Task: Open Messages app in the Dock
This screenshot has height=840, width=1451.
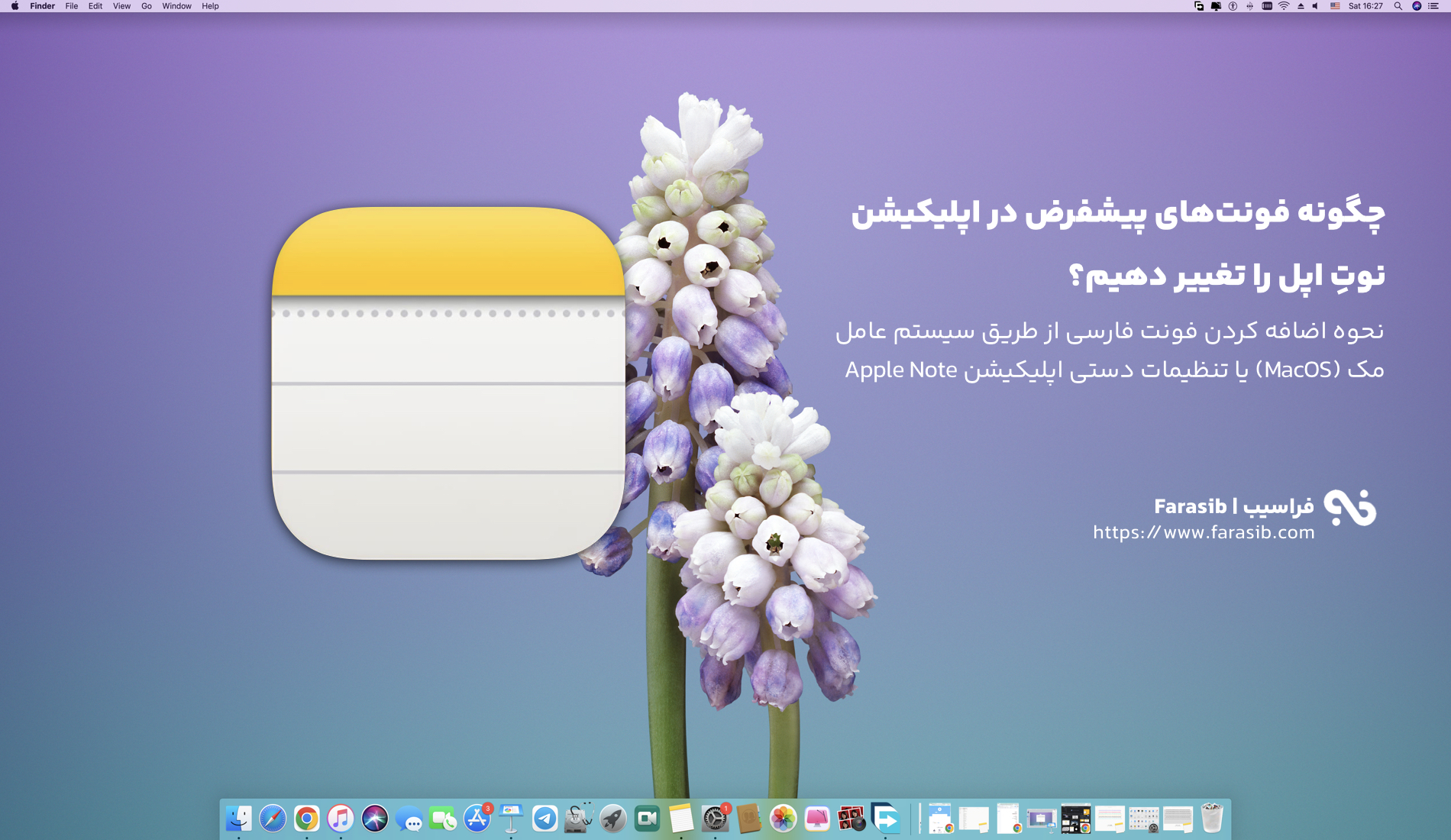Action: pyautogui.click(x=409, y=820)
